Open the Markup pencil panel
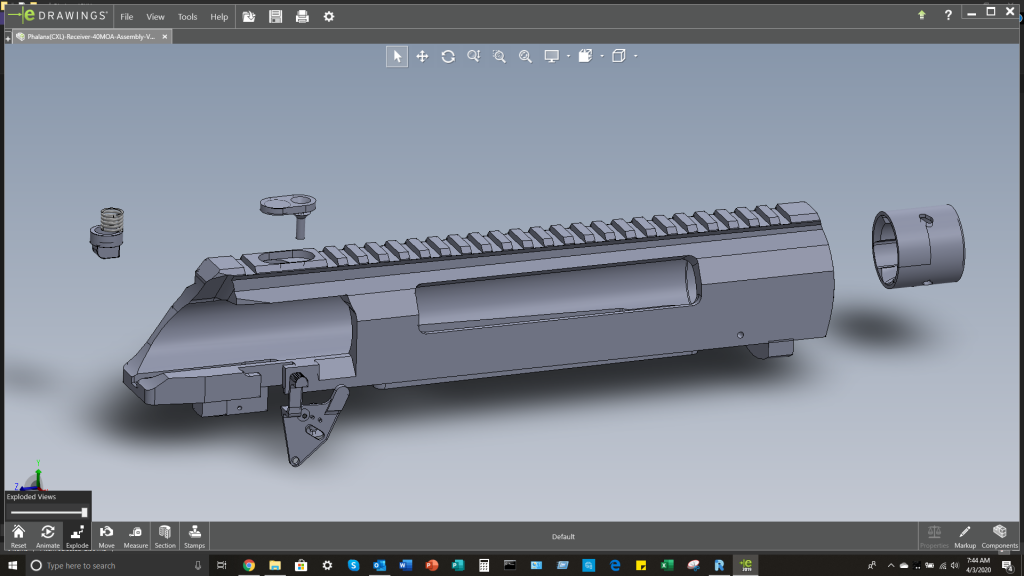This screenshot has width=1024, height=576. point(965,536)
